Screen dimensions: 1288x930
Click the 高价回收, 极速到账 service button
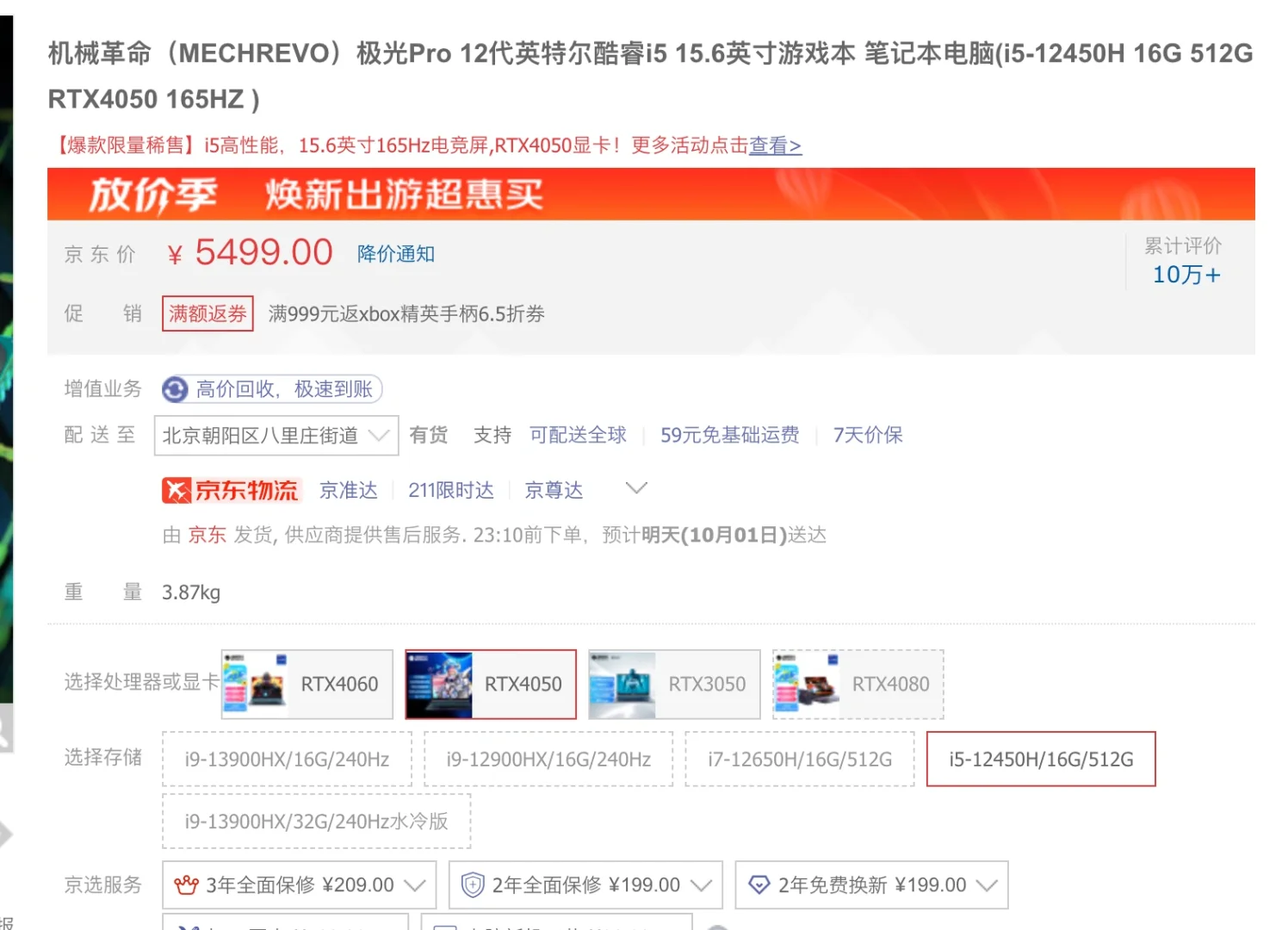tap(272, 390)
